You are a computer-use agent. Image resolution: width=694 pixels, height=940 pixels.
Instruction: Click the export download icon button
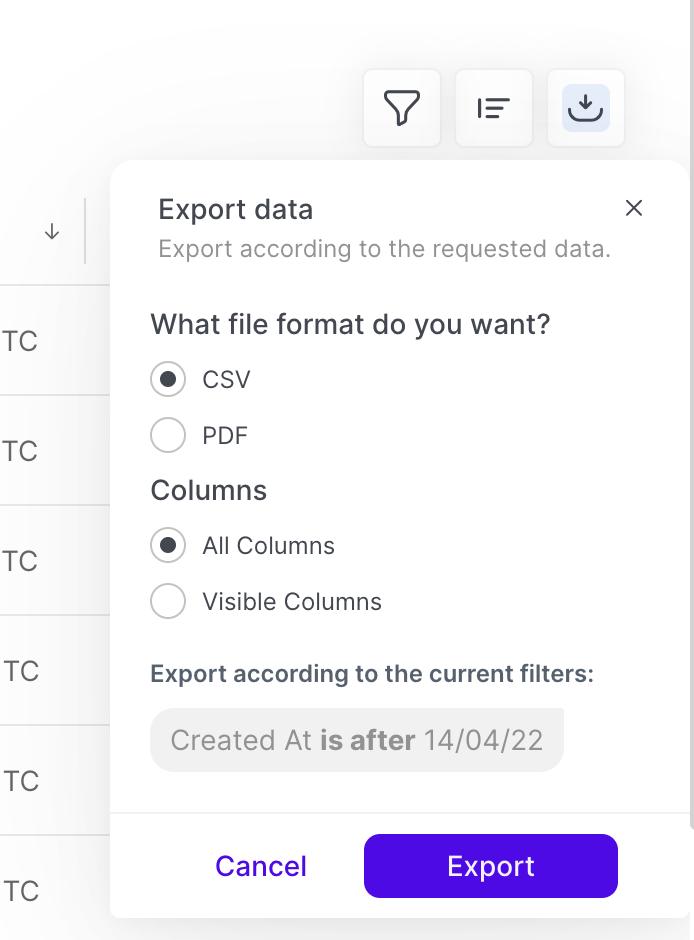[586, 108]
